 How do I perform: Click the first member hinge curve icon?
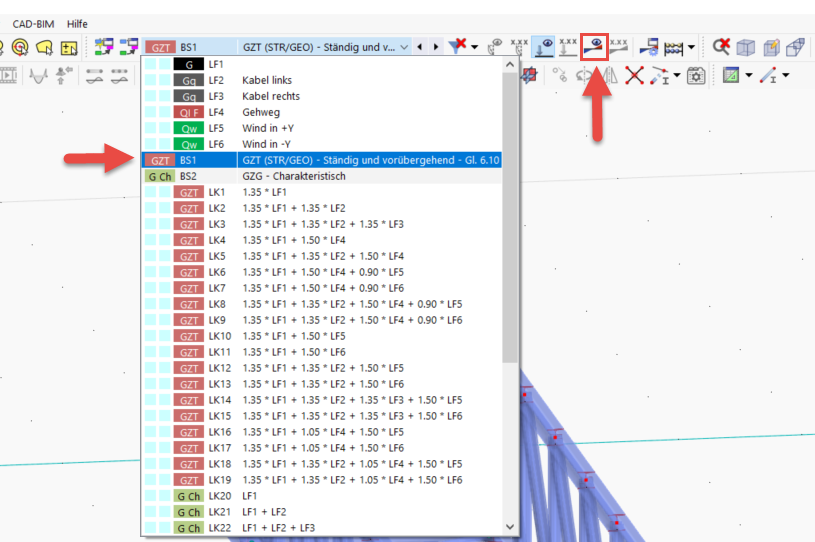(95, 76)
